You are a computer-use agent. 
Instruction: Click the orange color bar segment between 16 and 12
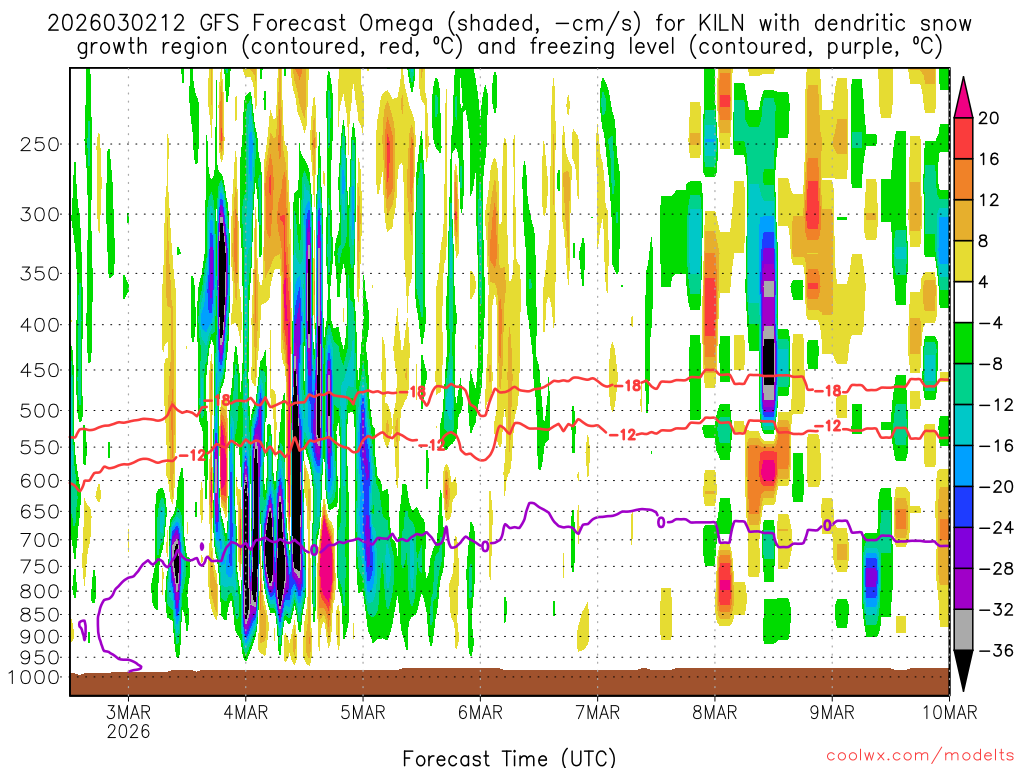pyautogui.click(x=963, y=180)
